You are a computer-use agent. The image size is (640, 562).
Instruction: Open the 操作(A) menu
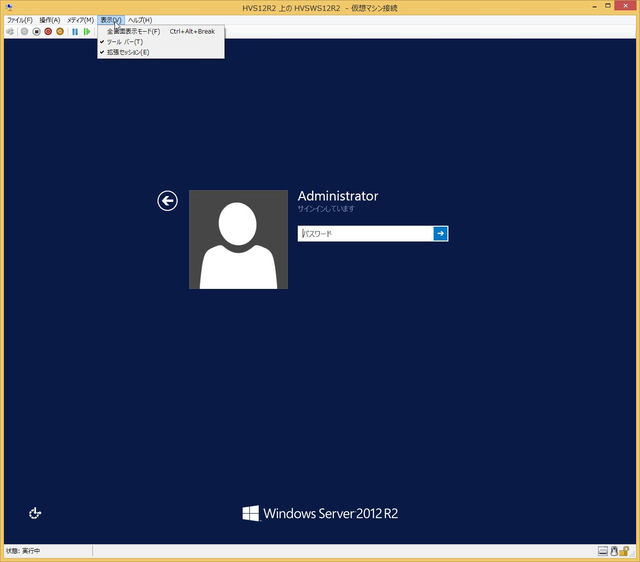50,20
